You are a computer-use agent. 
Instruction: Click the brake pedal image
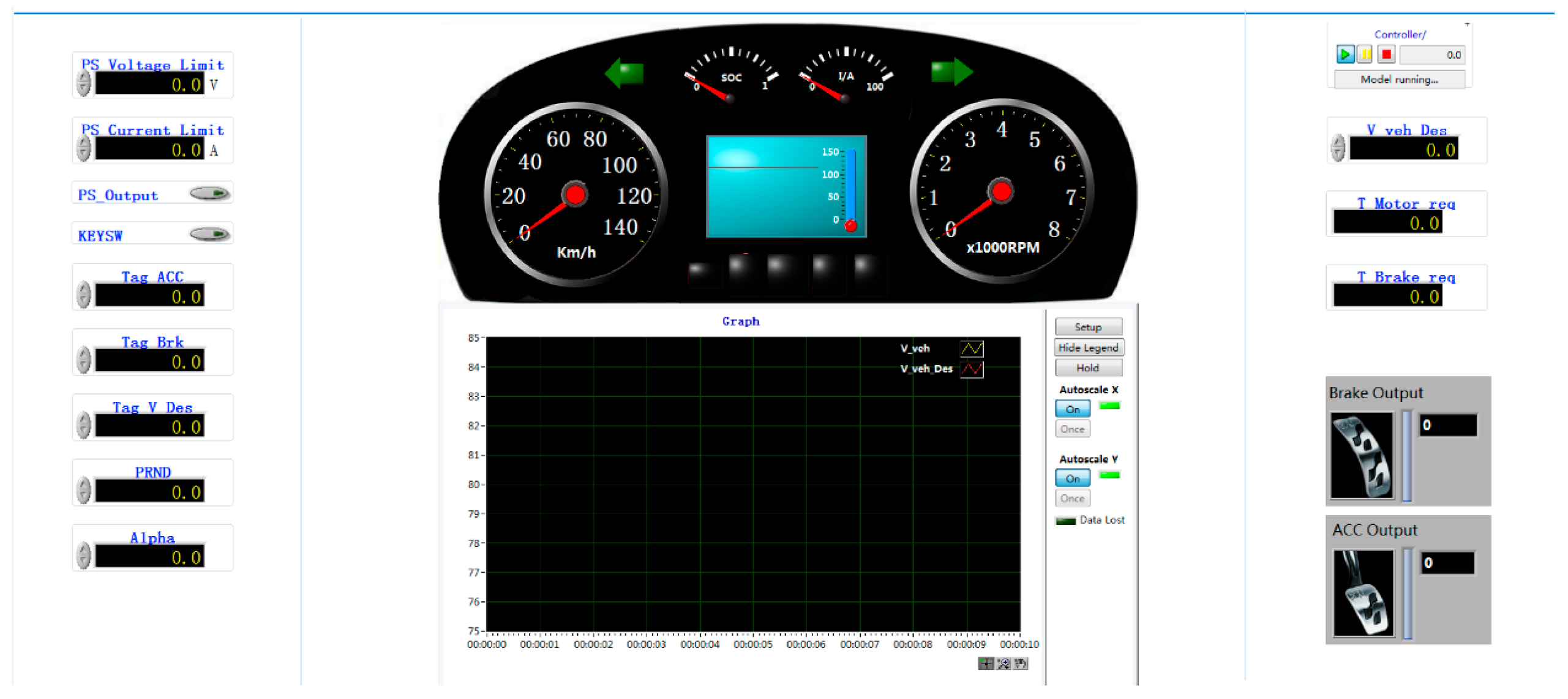[1361, 455]
